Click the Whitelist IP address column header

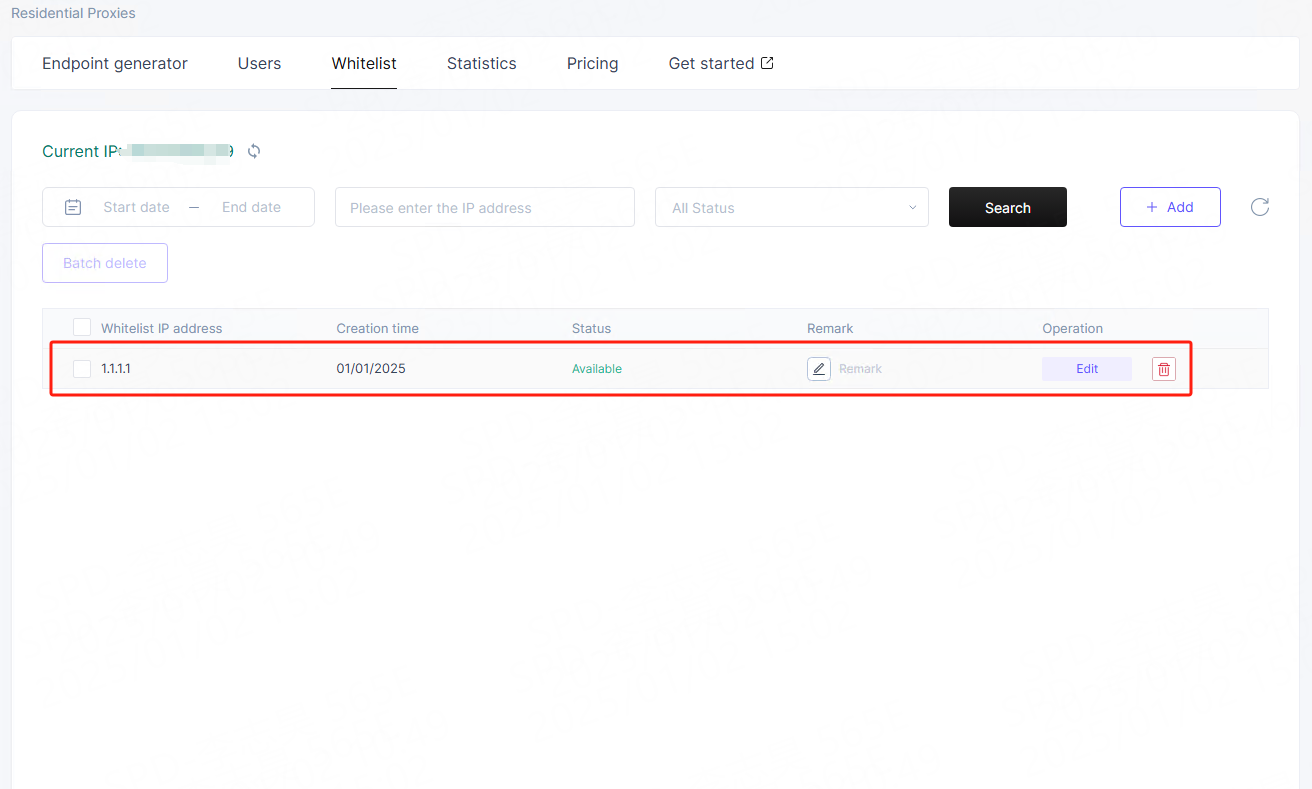(x=162, y=328)
